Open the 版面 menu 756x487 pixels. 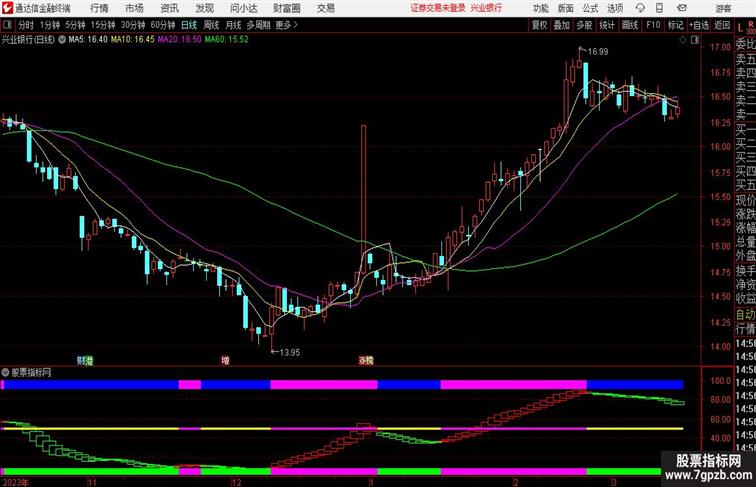pos(566,8)
